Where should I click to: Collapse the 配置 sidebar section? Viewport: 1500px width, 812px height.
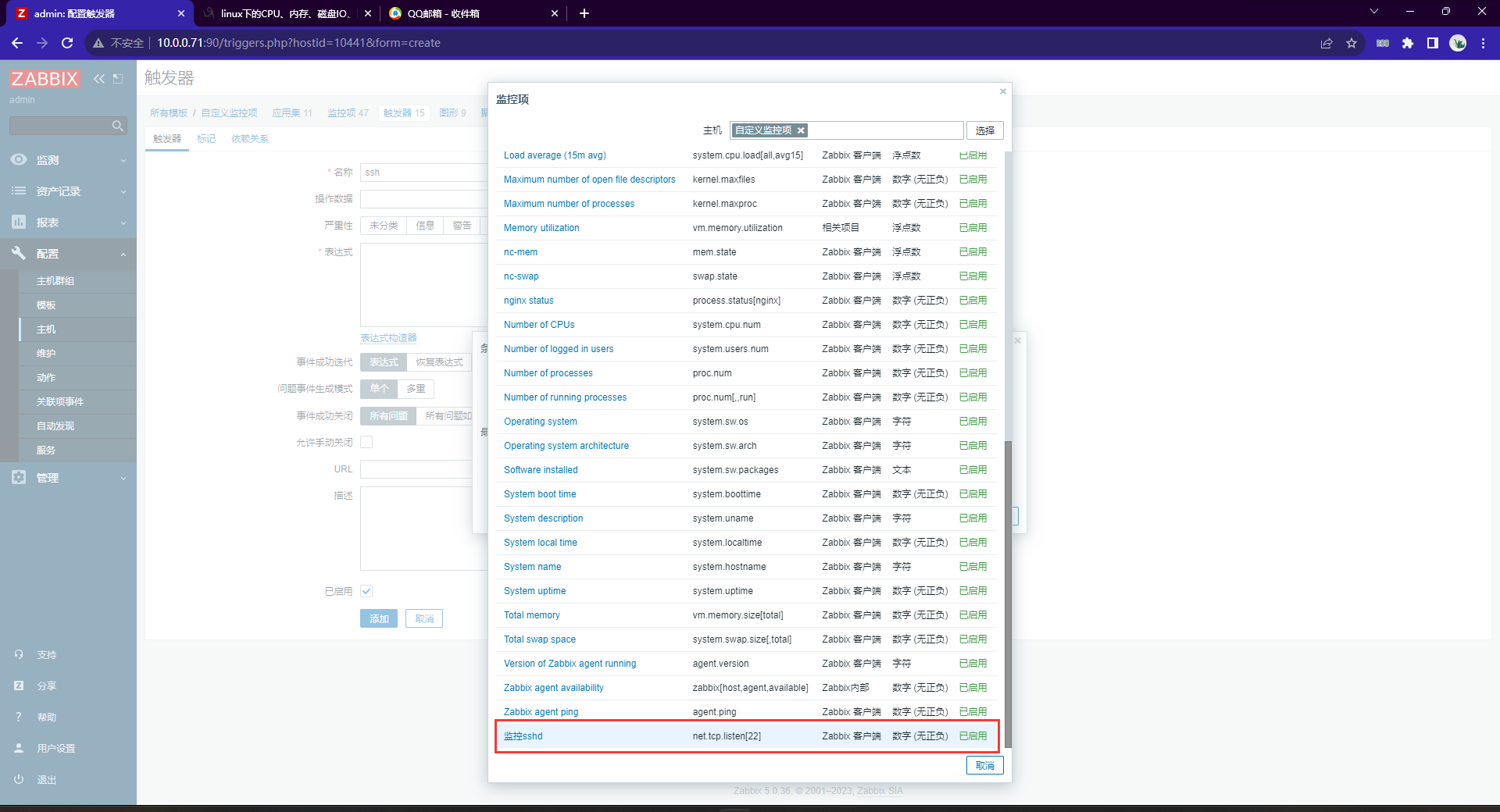(68, 254)
